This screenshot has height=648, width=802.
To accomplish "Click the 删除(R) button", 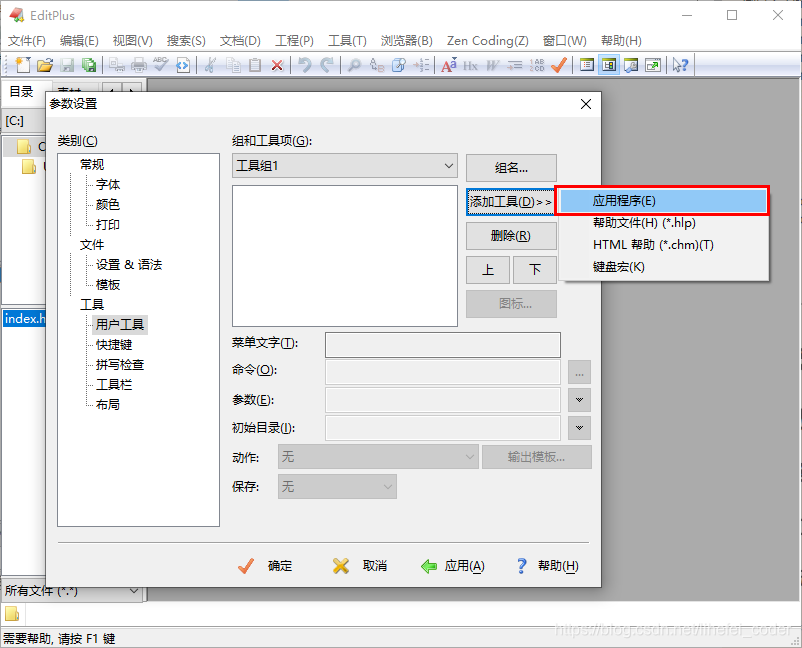I will tap(511, 236).
